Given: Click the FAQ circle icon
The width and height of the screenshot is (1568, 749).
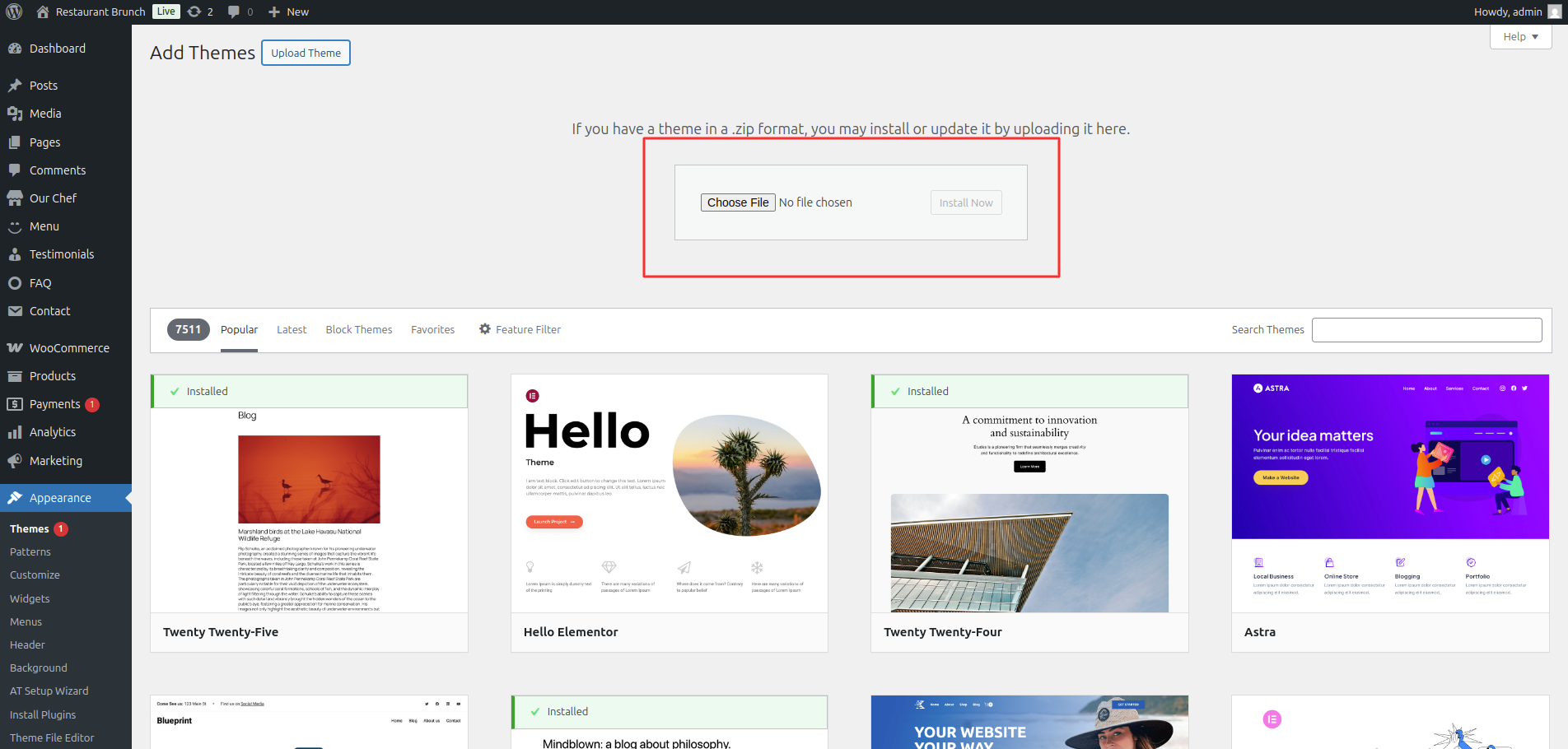Looking at the screenshot, I should click(15, 283).
